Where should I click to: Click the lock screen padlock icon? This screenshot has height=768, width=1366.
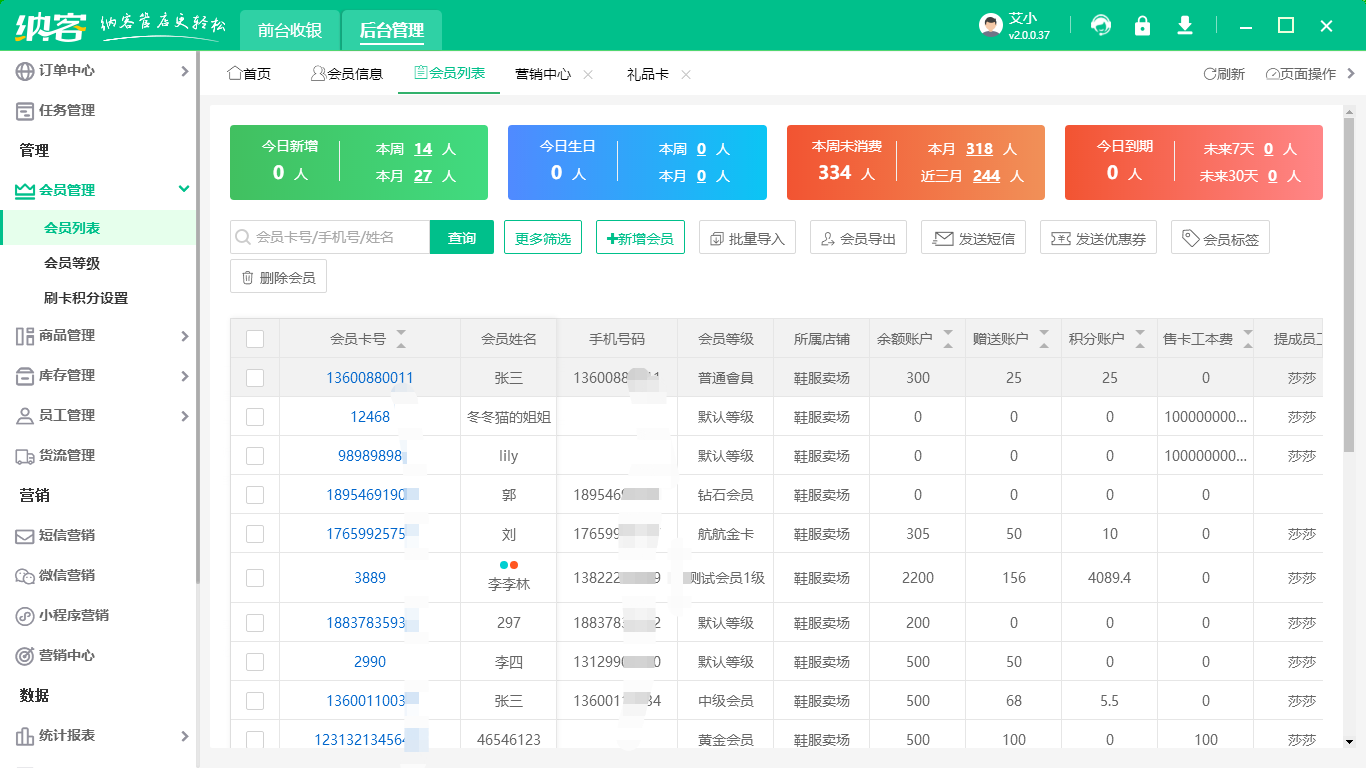coord(1142,26)
